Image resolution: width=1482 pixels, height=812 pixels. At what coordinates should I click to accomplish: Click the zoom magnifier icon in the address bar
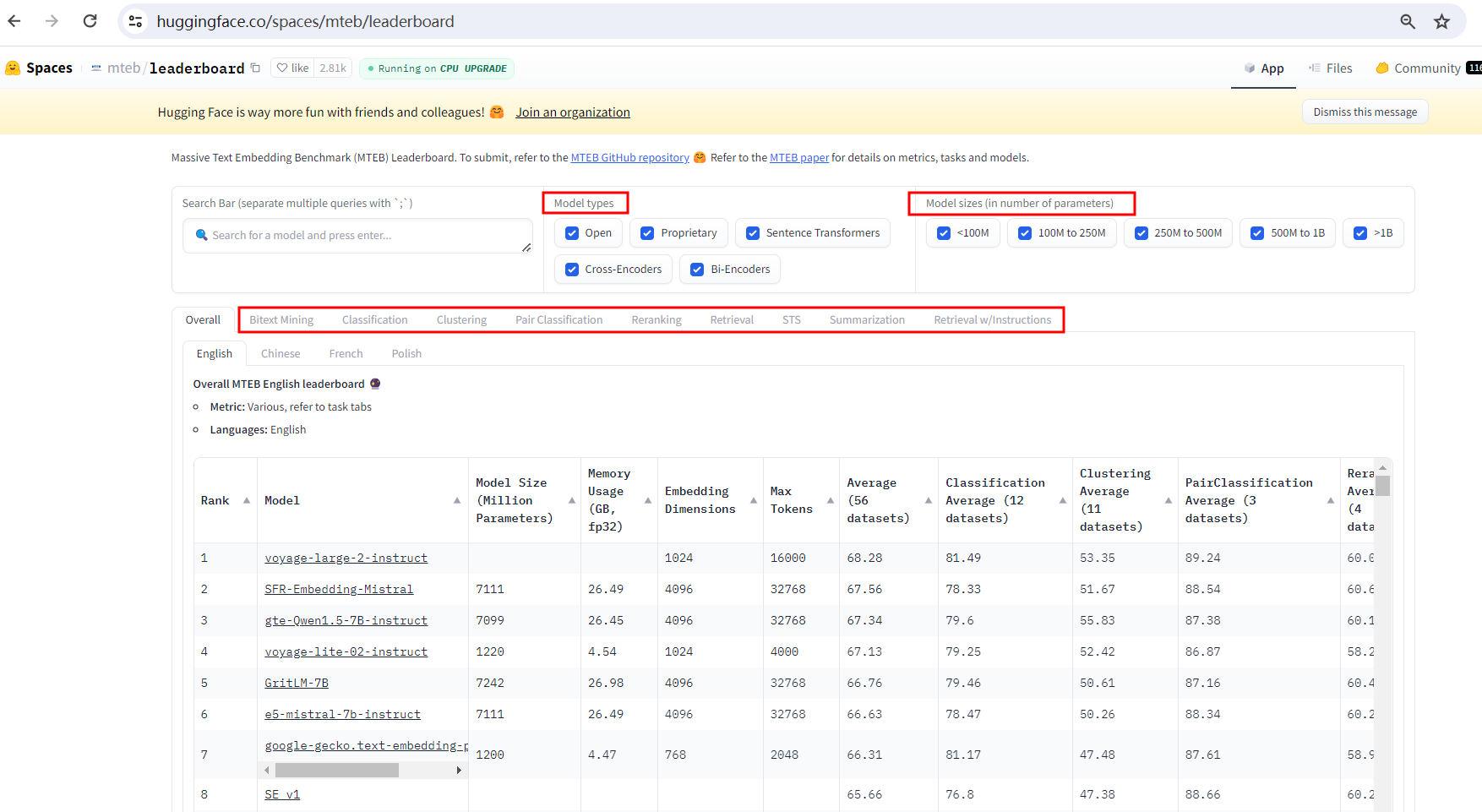pos(1408,21)
